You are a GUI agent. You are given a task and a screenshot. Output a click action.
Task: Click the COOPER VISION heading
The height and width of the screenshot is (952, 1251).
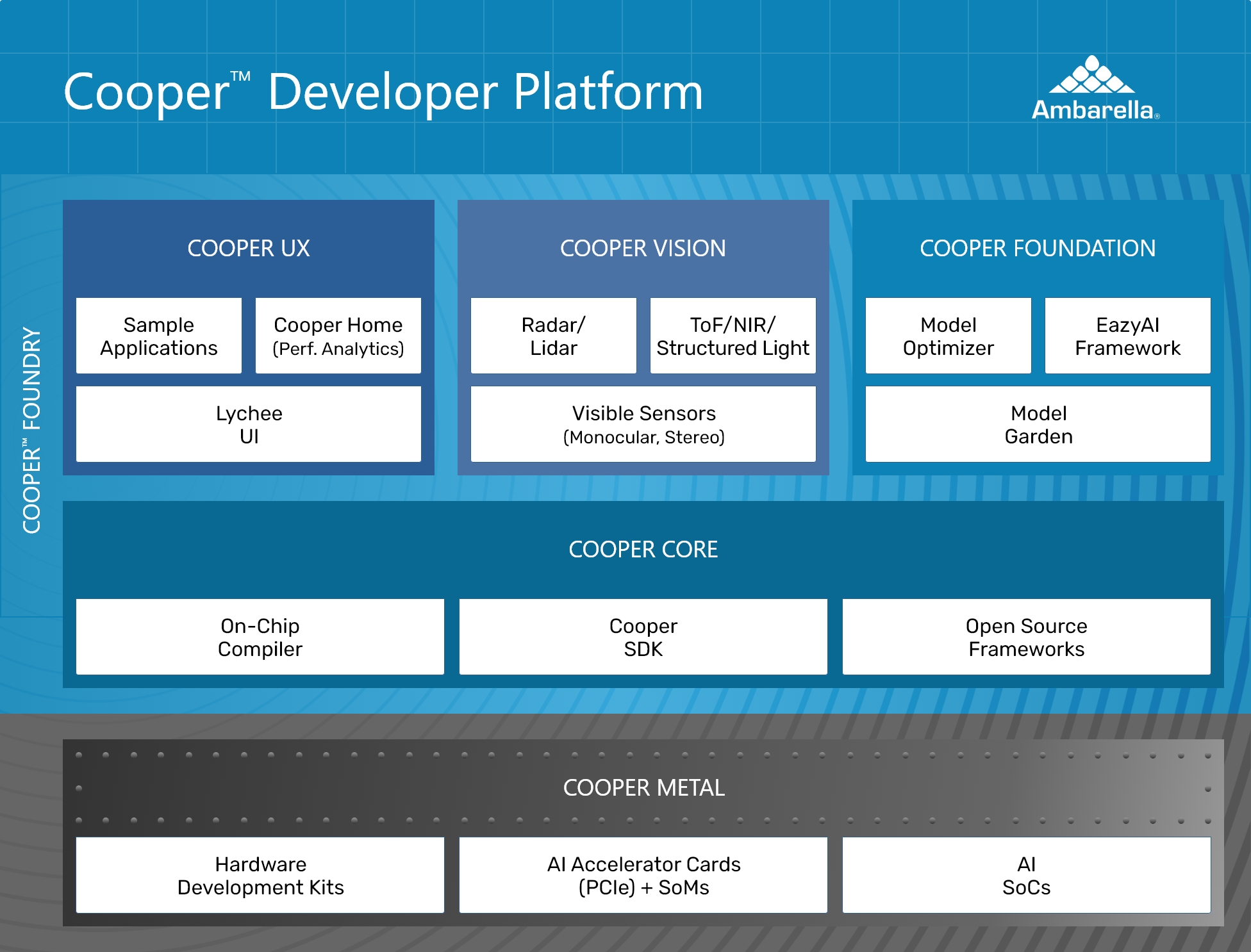coord(643,249)
